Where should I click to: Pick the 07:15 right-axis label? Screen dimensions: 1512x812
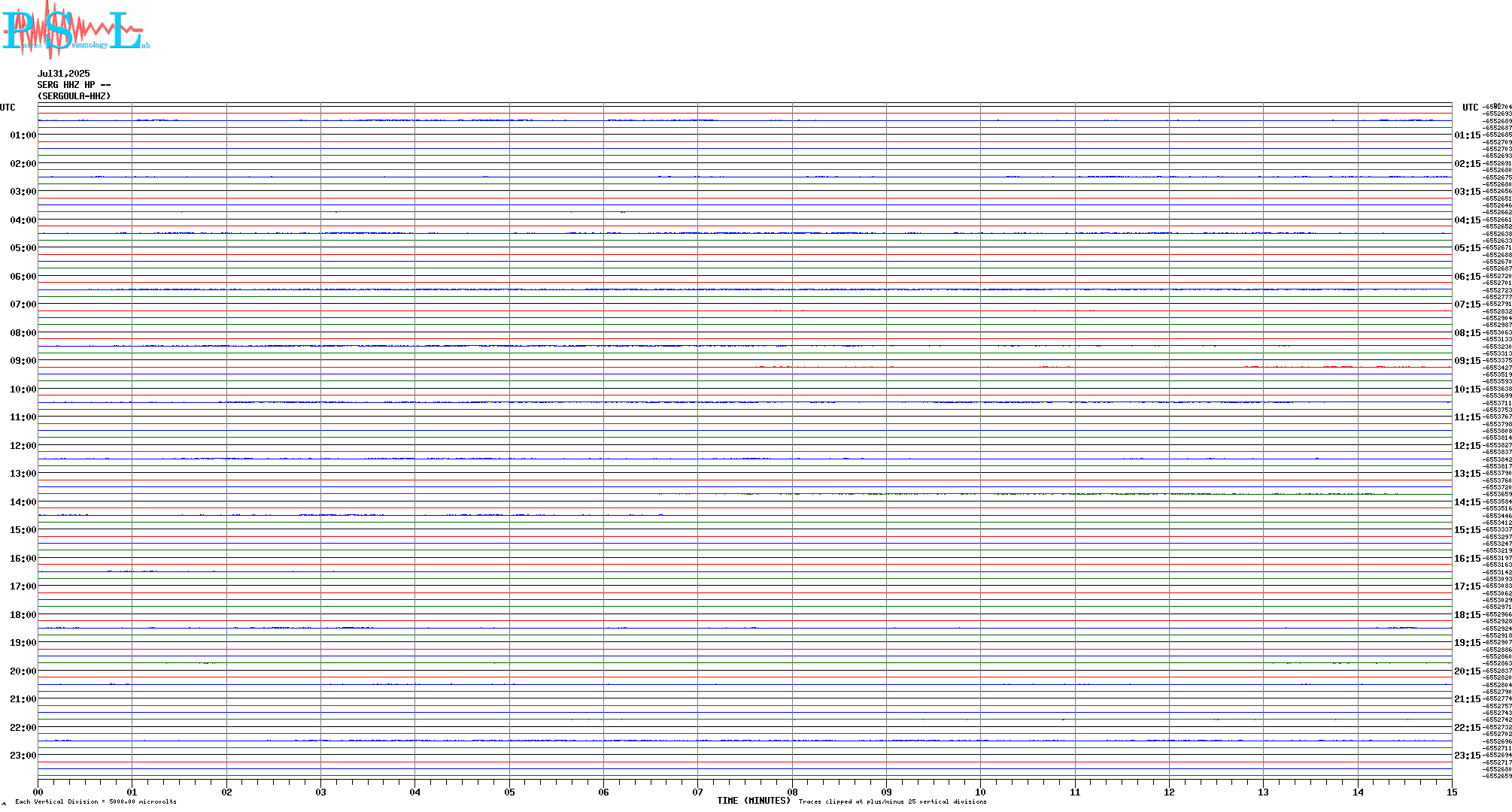1468,304
